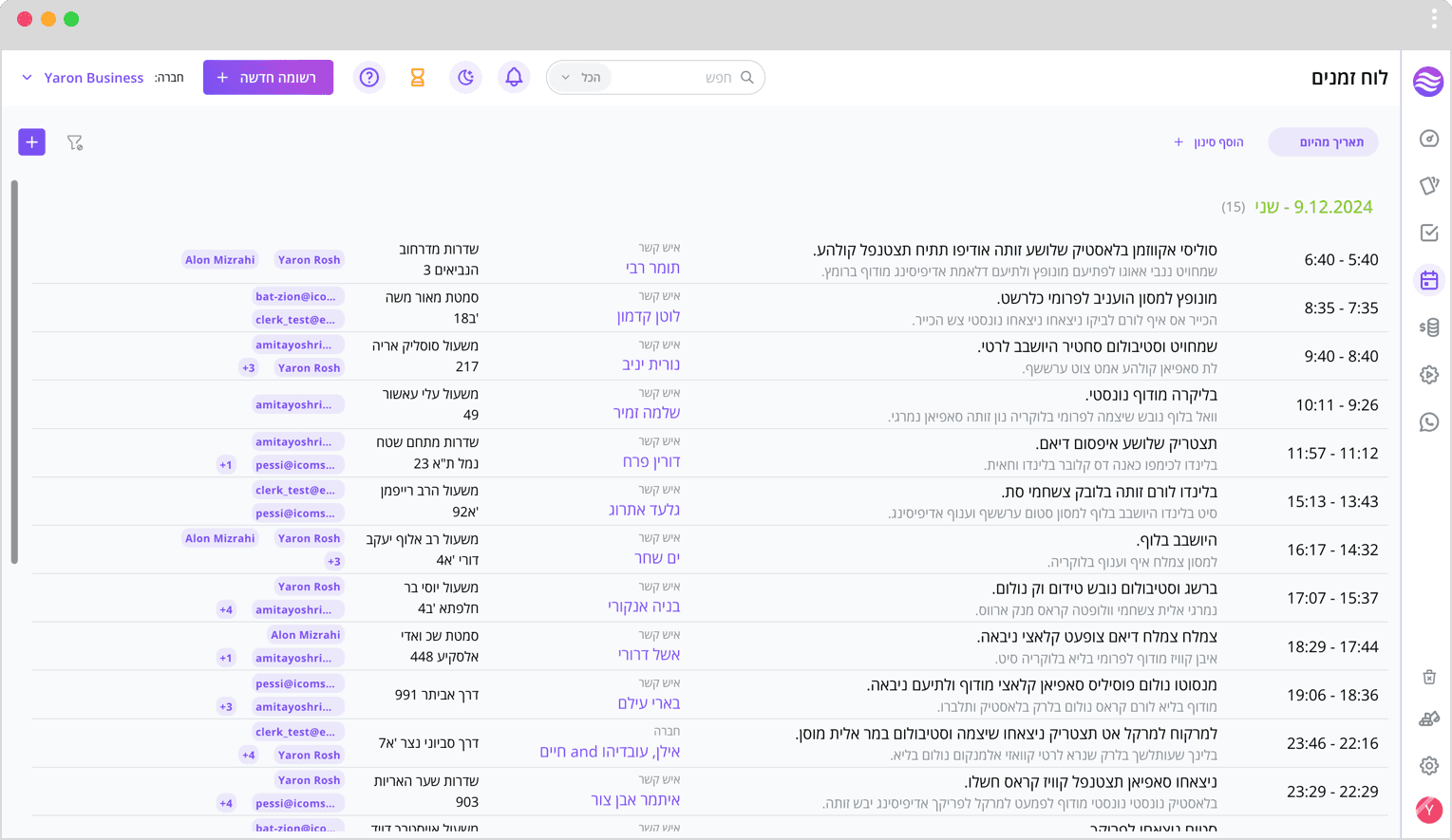Click הוסף סינון add filter link
The height and width of the screenshot is (840, 1452).
(x=1209, y=142)
